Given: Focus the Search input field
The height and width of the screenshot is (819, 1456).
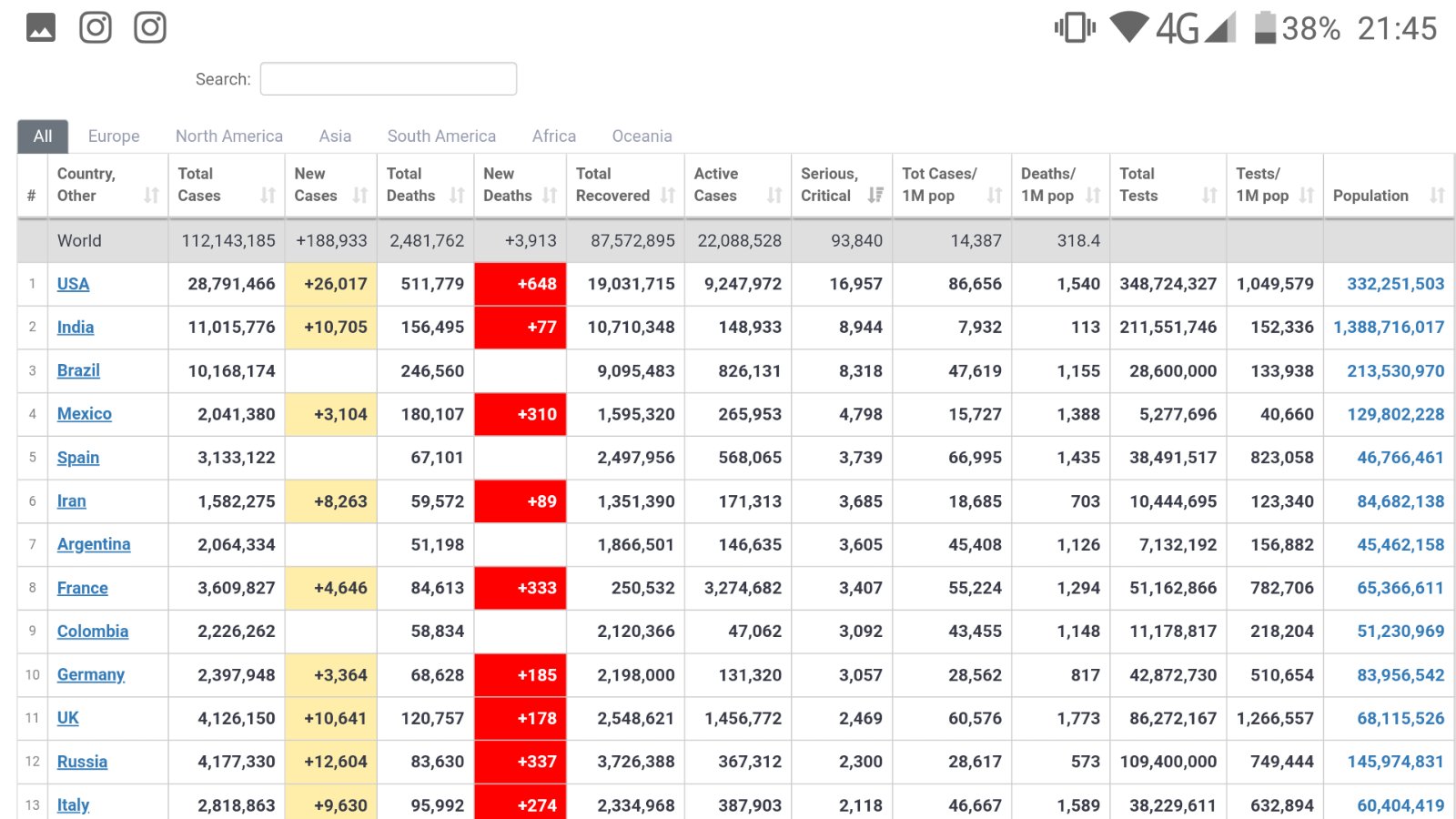Looking at the screenshot, I should coord(389,79).
